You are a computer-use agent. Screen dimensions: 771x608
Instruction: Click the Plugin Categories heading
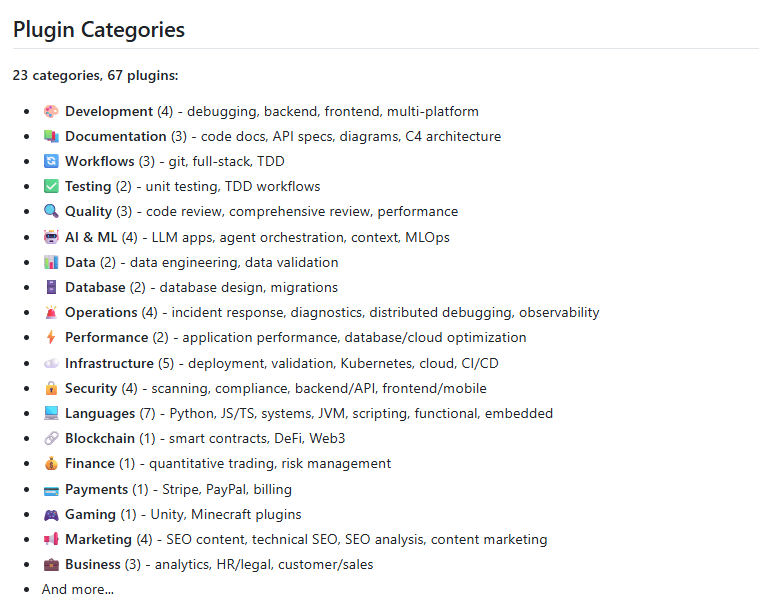click(x=99, y=29)
